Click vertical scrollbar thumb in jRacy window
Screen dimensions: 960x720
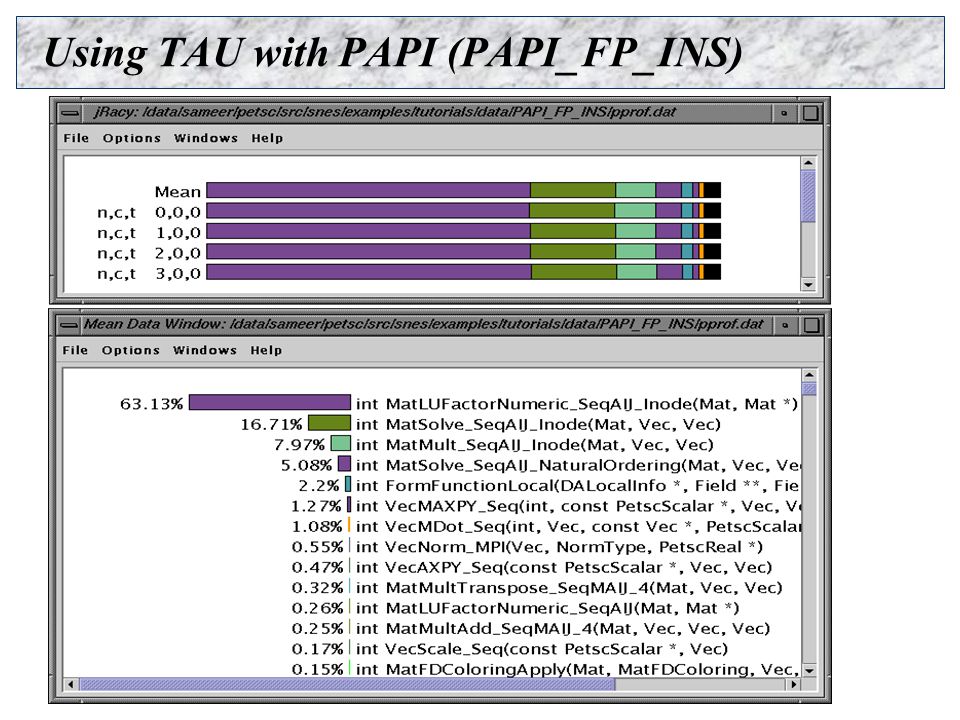coord(808,196)
